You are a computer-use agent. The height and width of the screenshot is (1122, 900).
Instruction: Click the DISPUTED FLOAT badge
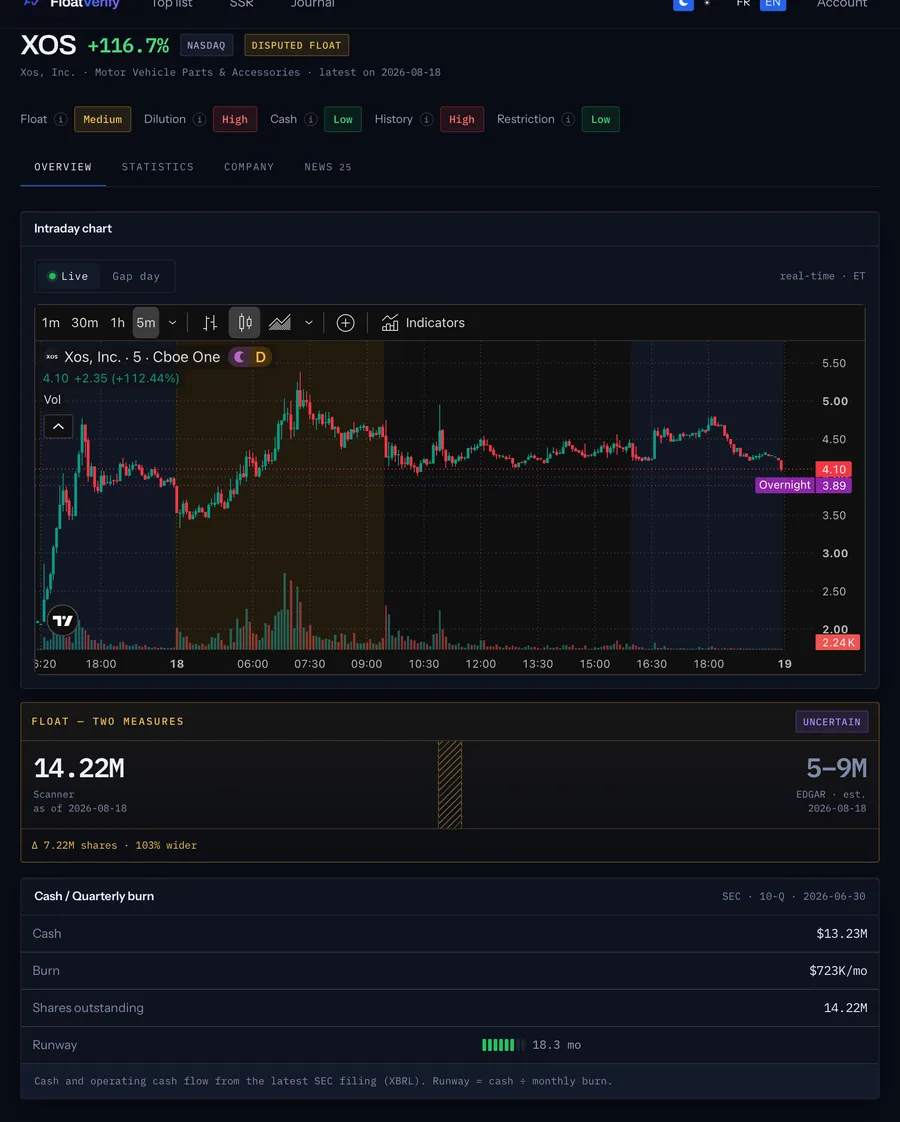pos(296,45)
